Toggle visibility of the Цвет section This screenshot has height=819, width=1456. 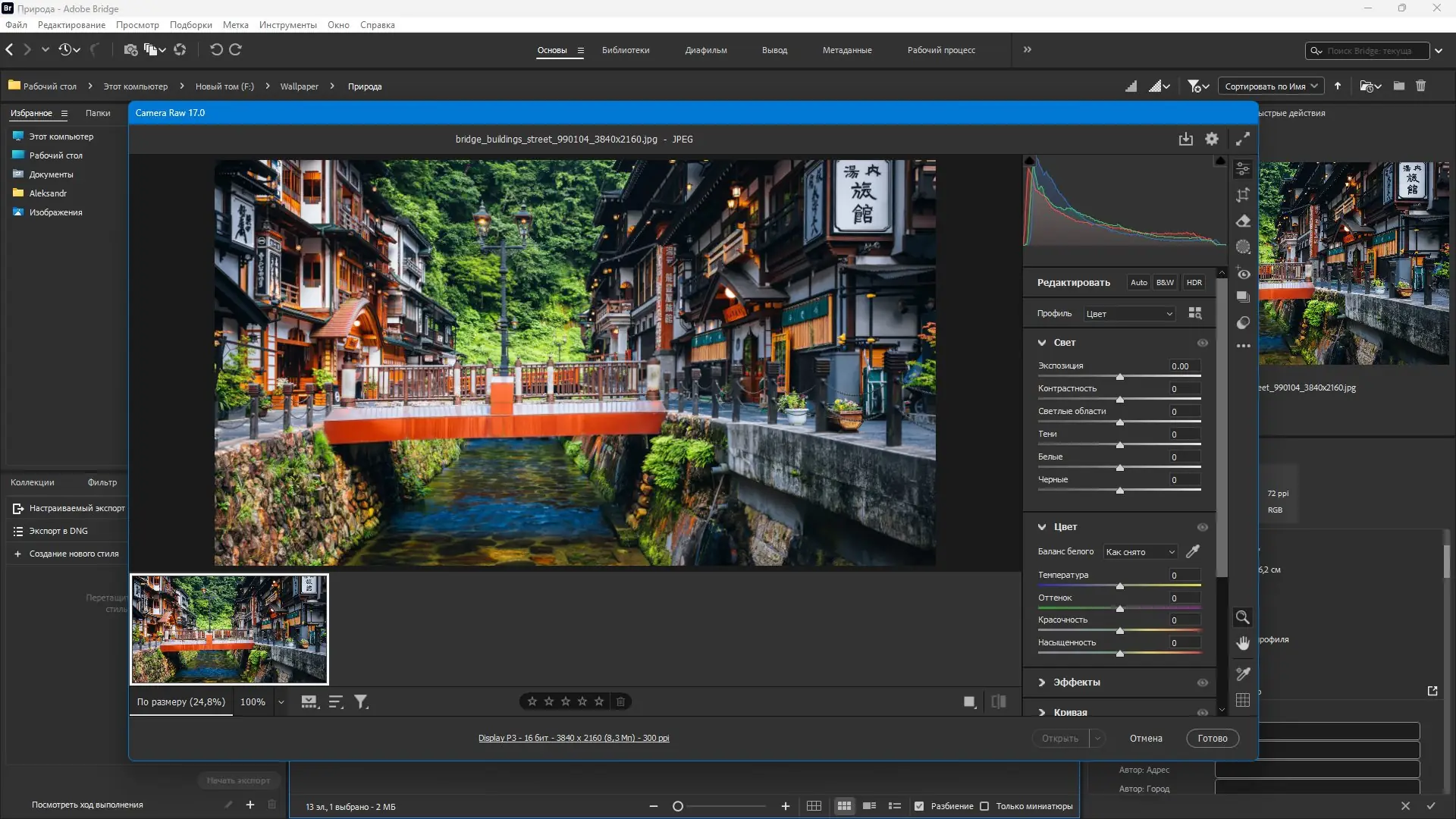[1203, 527]
